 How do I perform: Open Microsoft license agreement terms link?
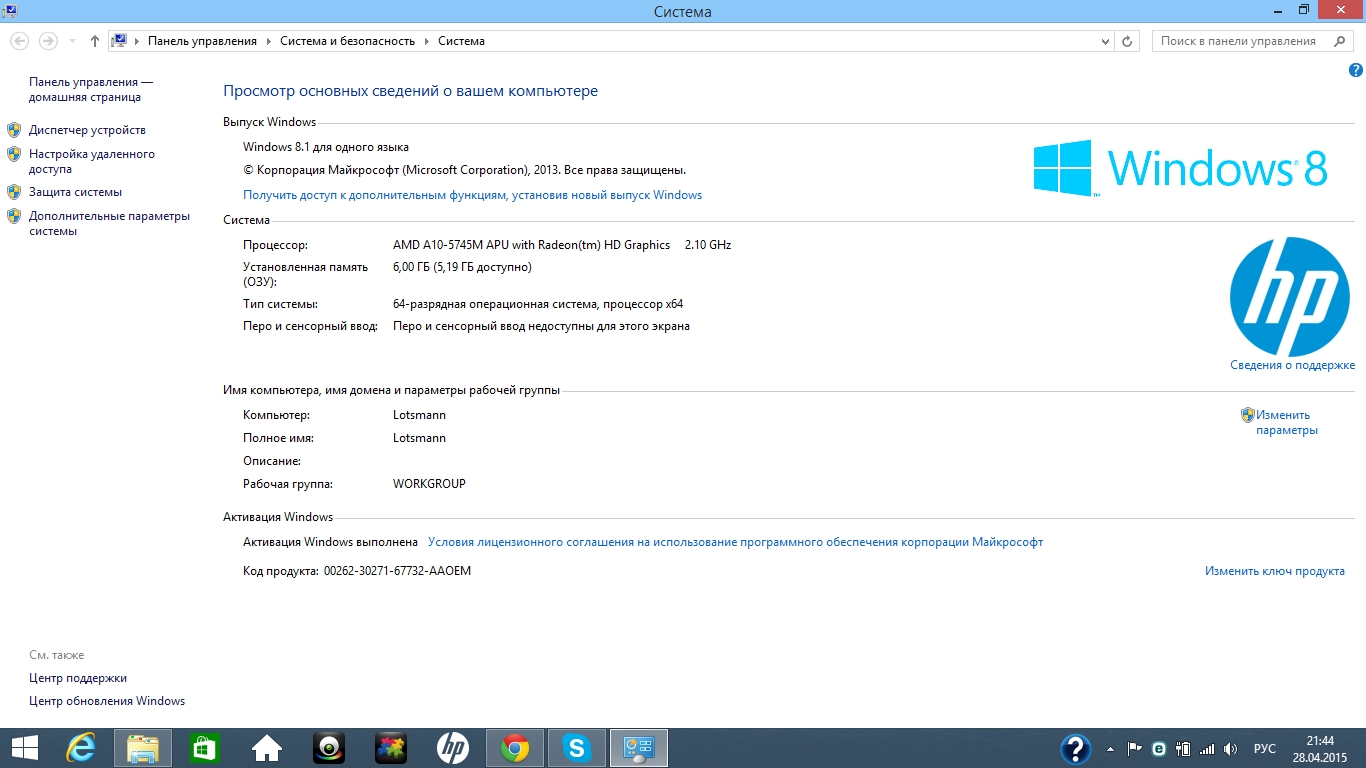pyautogui.click(x=735, y=542)
